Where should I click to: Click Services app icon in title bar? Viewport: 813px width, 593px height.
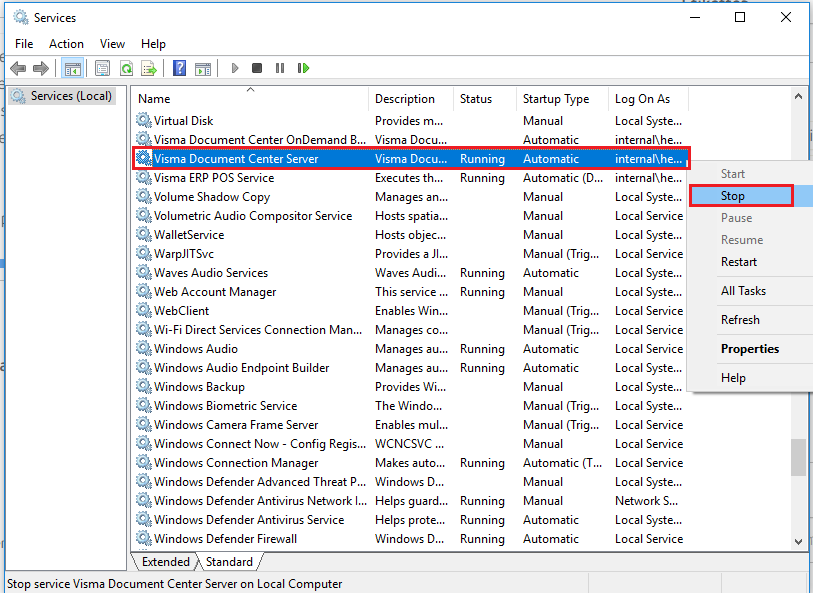click(21, 18)
